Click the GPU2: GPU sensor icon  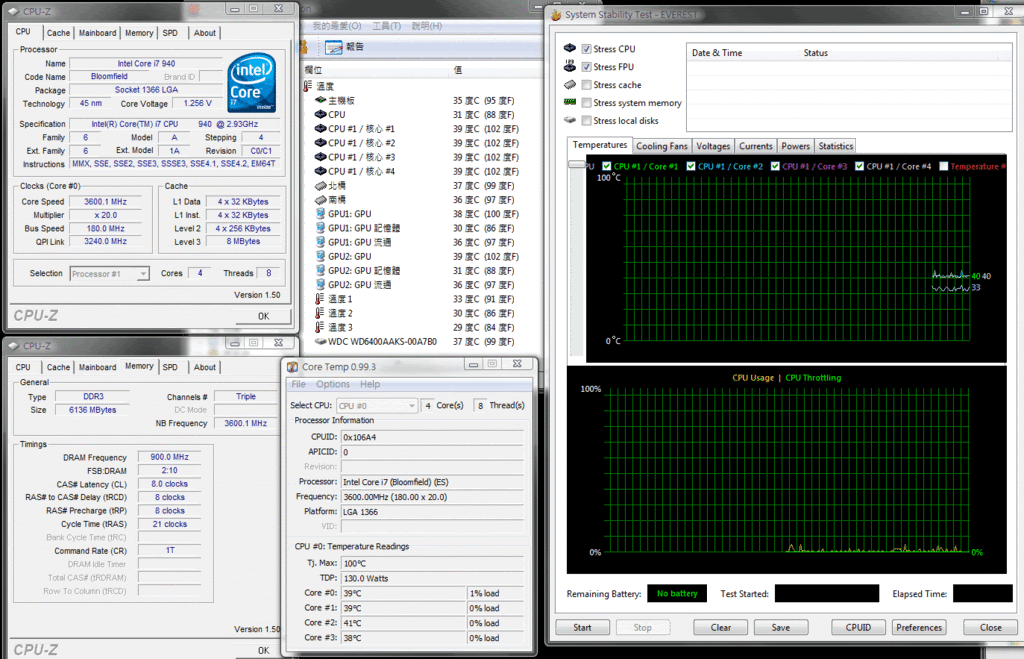321,256
